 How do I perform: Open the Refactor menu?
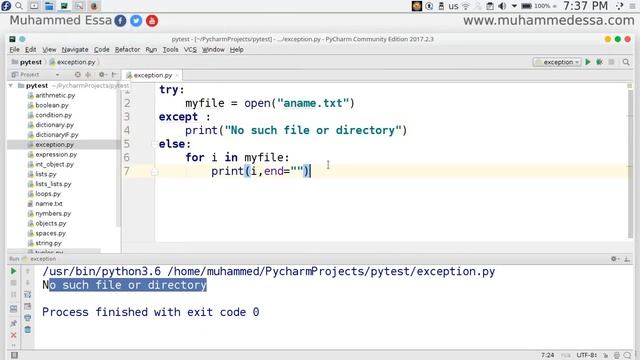click(x=127, y=49)
